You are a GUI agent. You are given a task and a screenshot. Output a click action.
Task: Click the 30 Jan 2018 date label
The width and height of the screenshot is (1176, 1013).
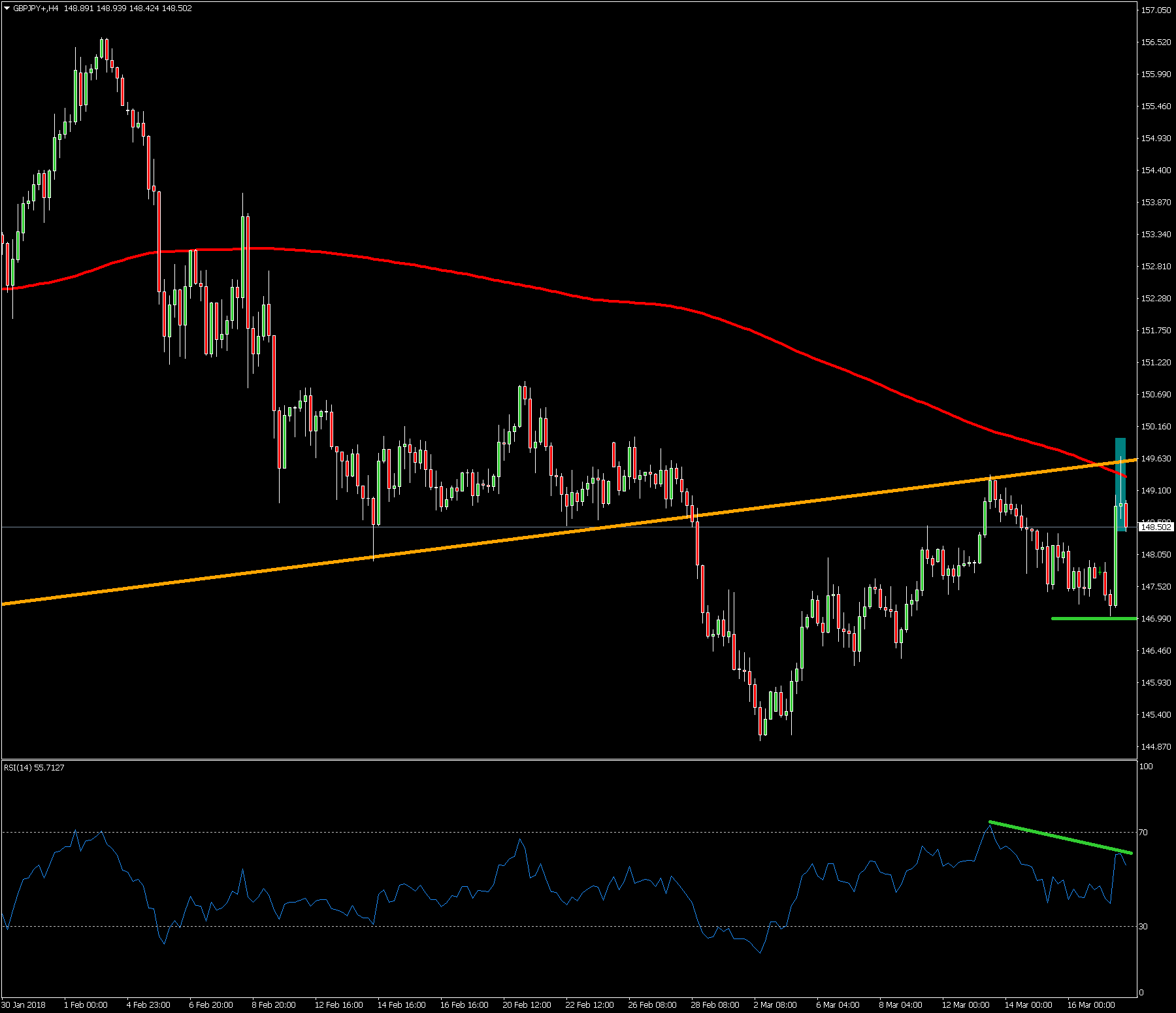point(24,1005)
